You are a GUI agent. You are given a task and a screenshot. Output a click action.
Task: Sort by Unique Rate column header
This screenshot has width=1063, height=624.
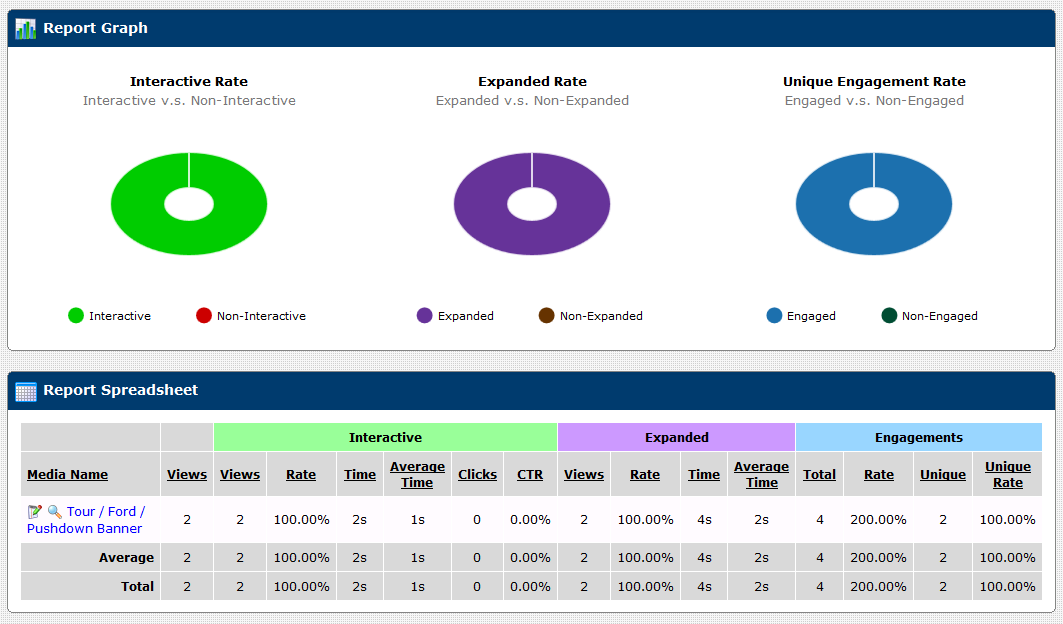(x=1007, y=475)
